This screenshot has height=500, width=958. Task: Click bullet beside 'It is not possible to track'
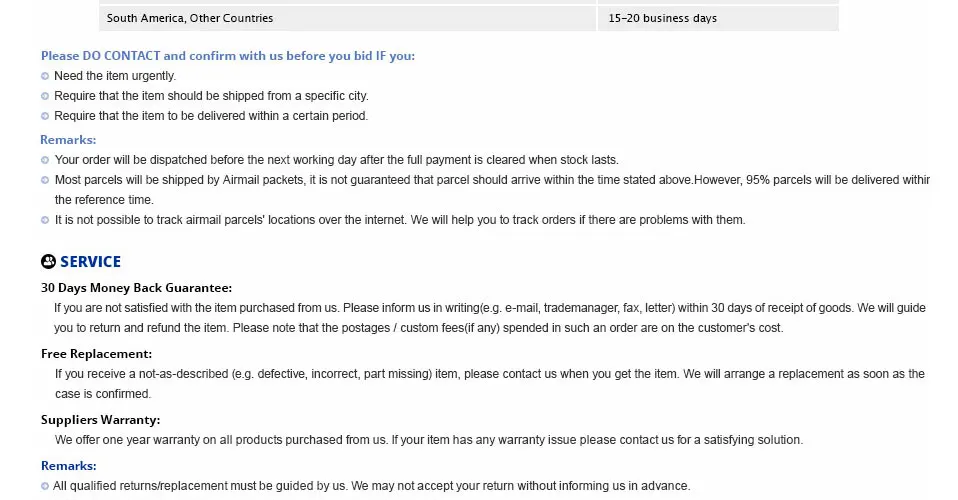point(45,220)
